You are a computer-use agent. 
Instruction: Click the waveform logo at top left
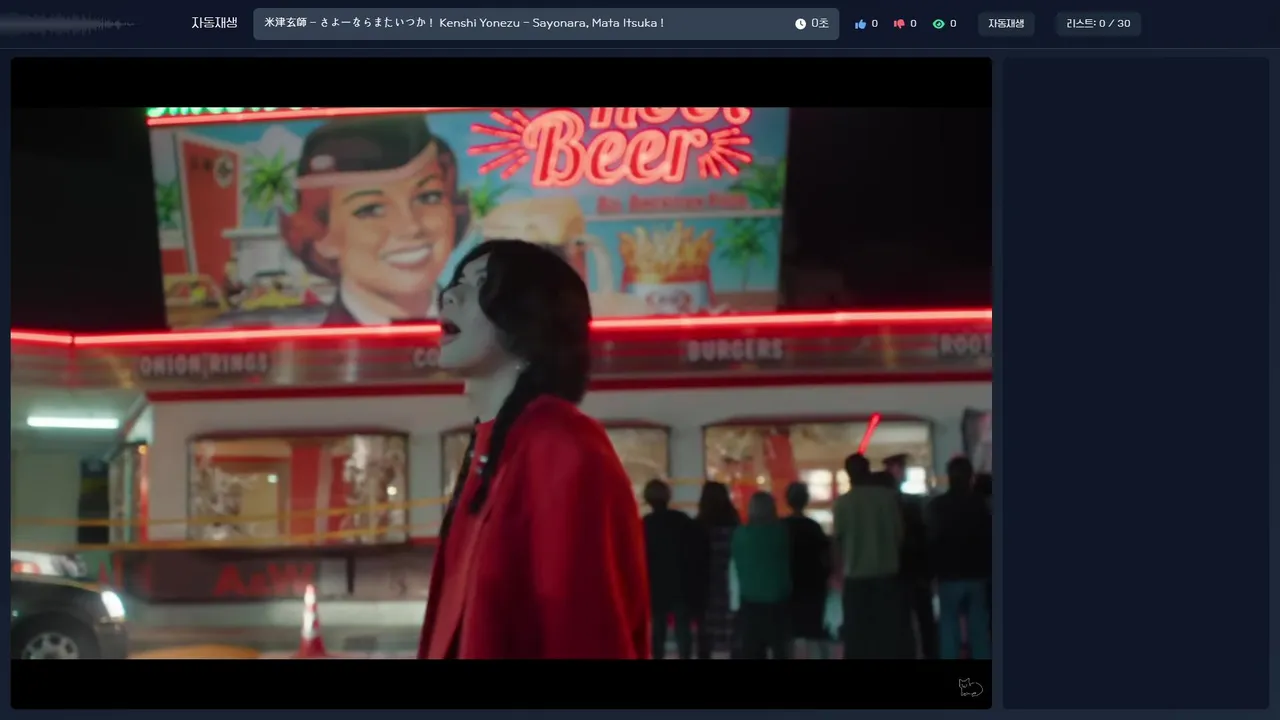point(70,24)
